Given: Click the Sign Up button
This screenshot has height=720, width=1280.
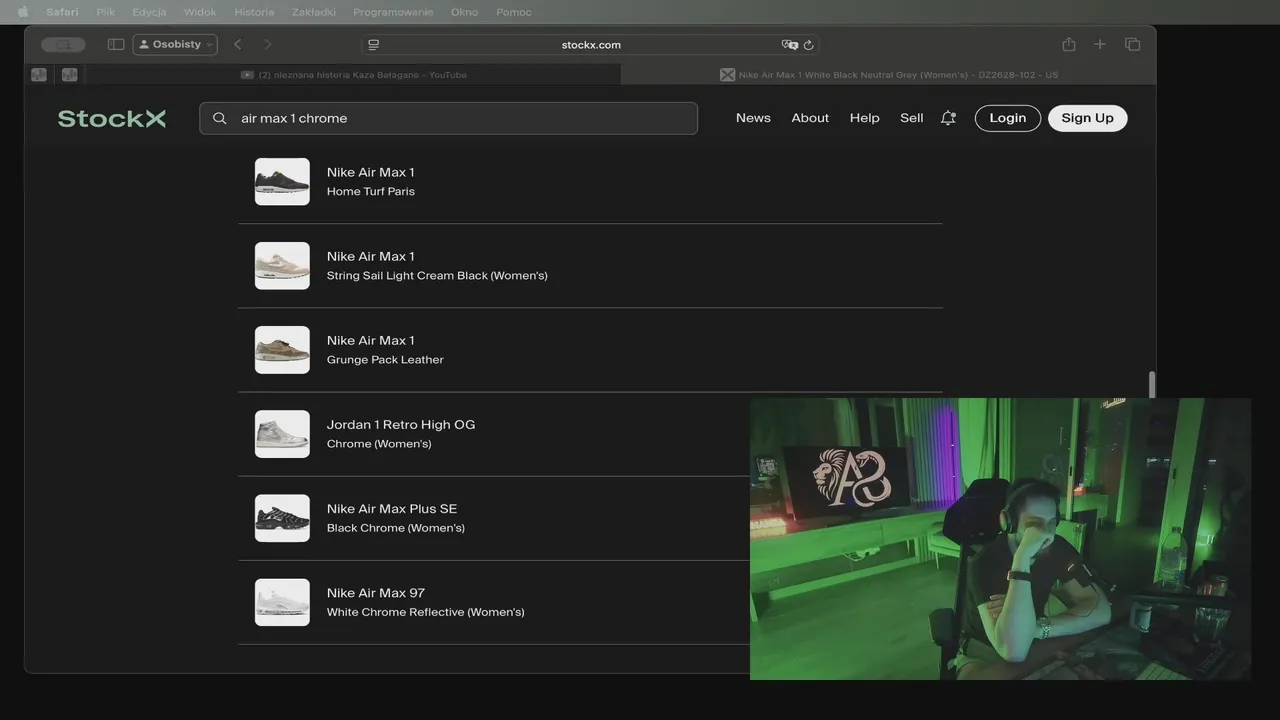Looking at the screenshot, I should pyautogui.click(x=1087, y=118).
